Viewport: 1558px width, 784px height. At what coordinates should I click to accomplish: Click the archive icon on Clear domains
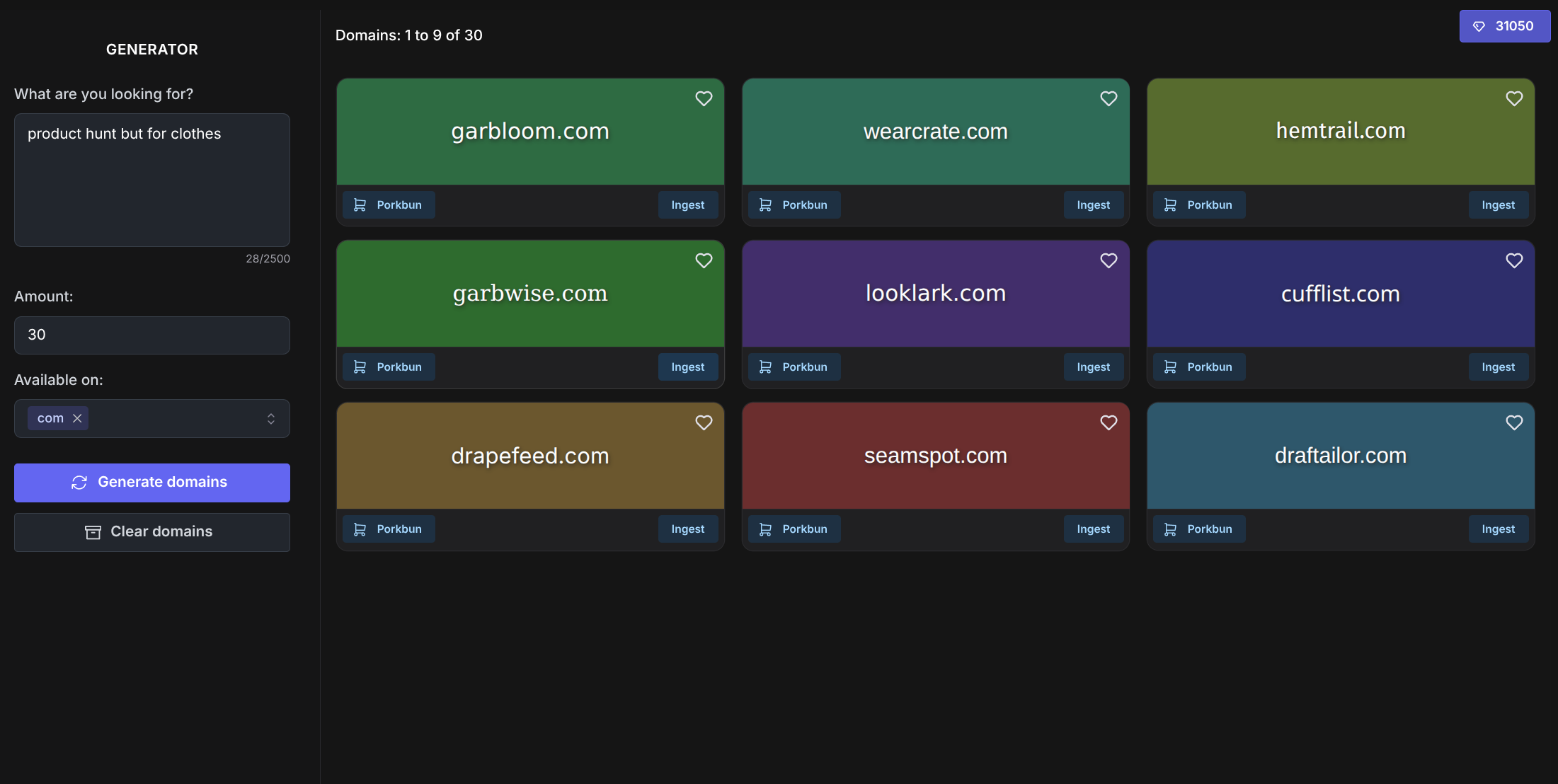pos(93,531)
